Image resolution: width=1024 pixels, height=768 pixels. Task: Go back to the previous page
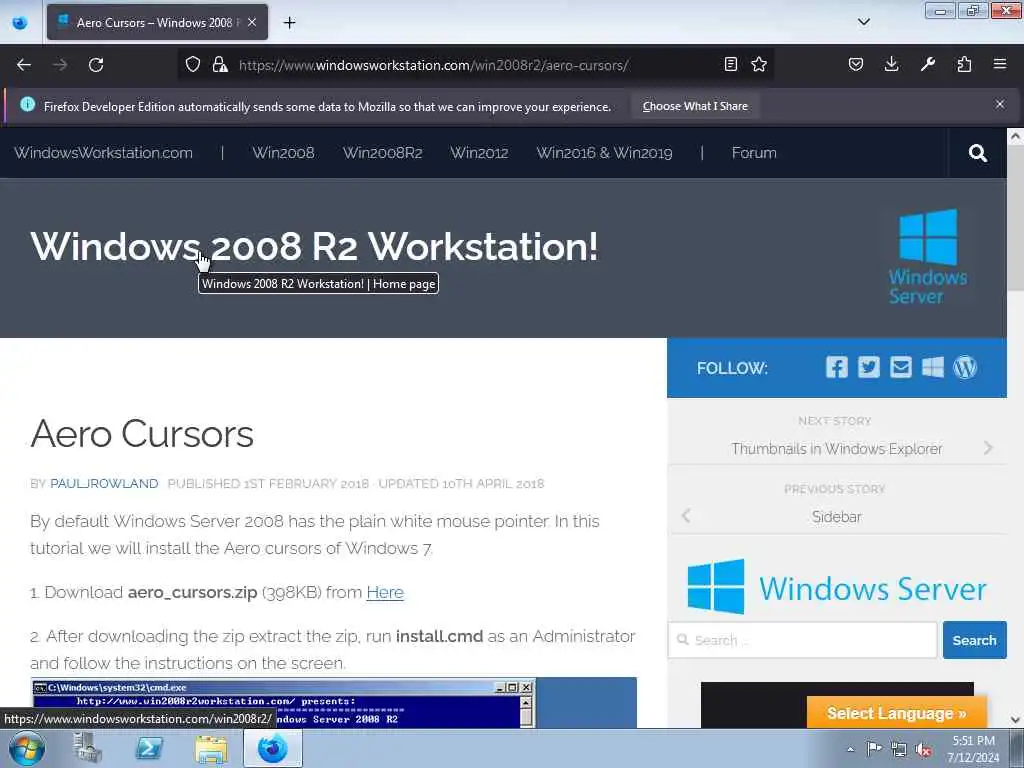pos(24,65)
